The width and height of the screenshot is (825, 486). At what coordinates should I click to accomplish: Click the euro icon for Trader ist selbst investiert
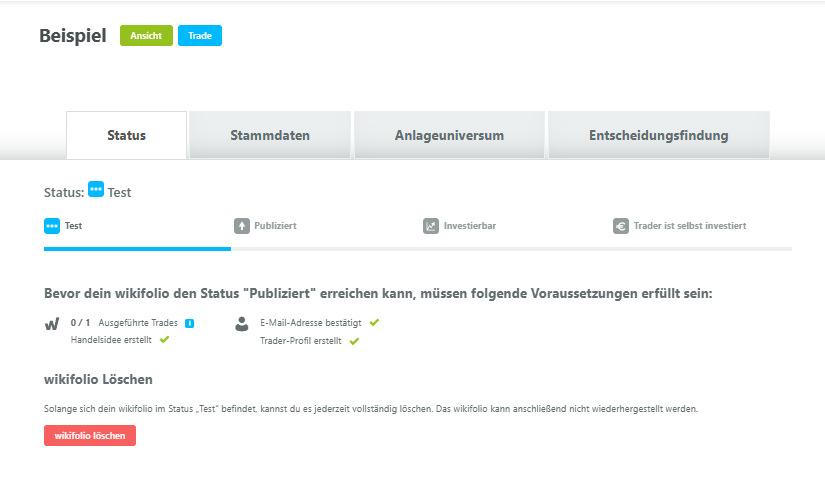click(621, 226)
